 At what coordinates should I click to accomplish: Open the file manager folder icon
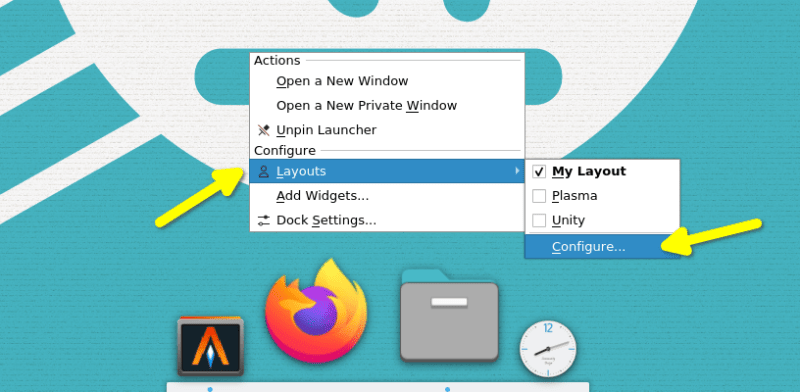click(449, 315)
